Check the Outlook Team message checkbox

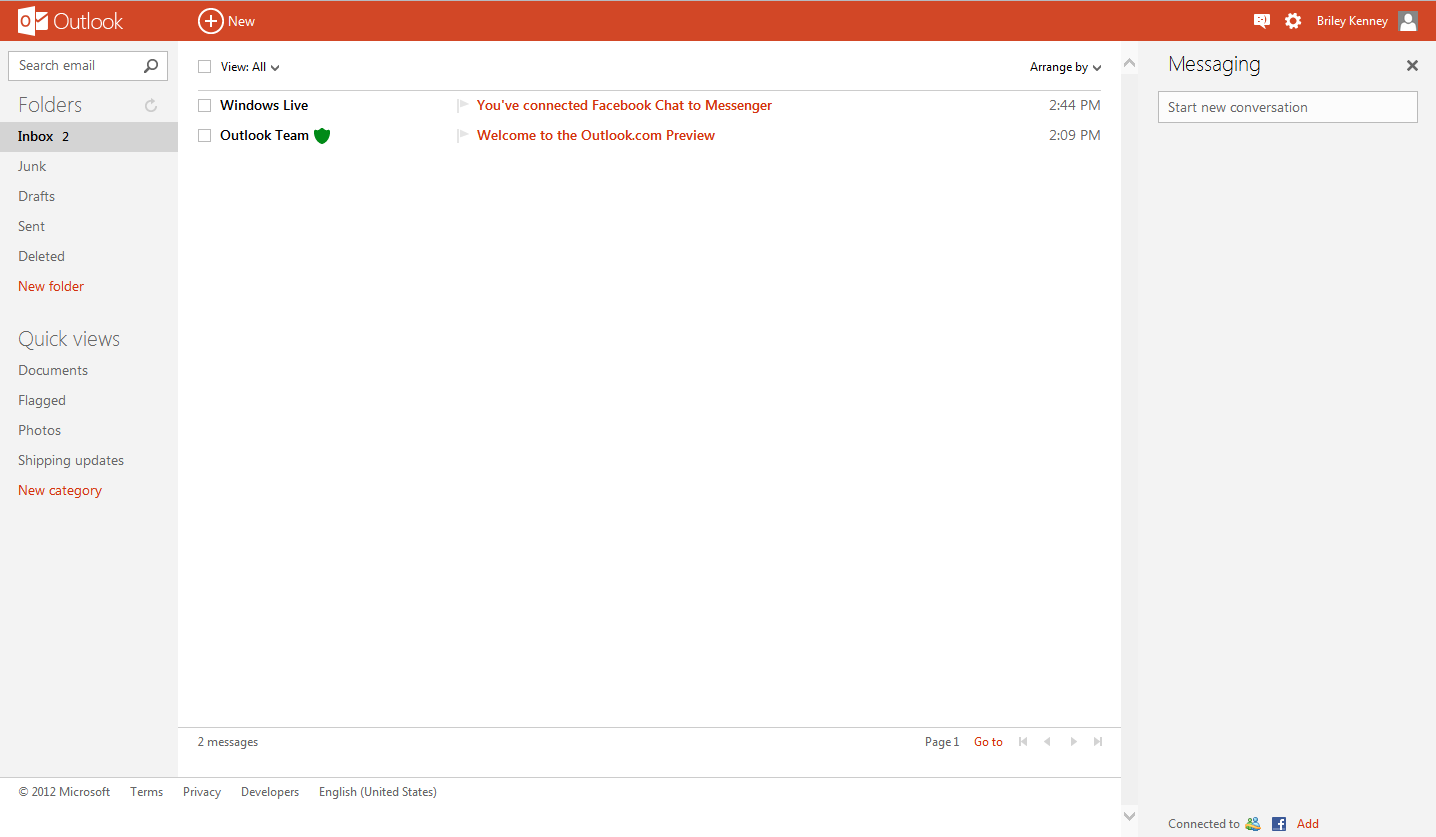(x=205, y=136)
